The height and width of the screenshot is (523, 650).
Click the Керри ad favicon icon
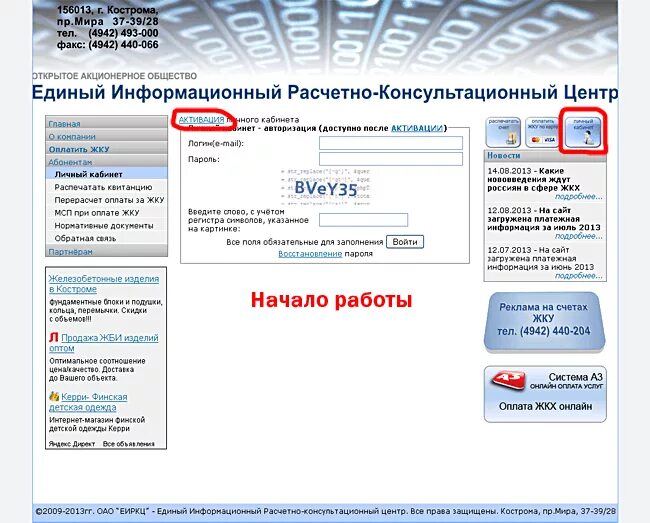[x=54, y=396]
